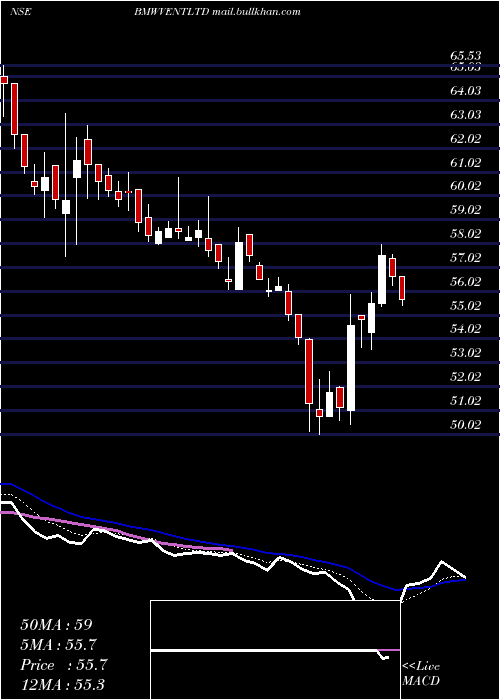
Task: Click the 54.02 price axis label
Action: [x=466, y=329]
